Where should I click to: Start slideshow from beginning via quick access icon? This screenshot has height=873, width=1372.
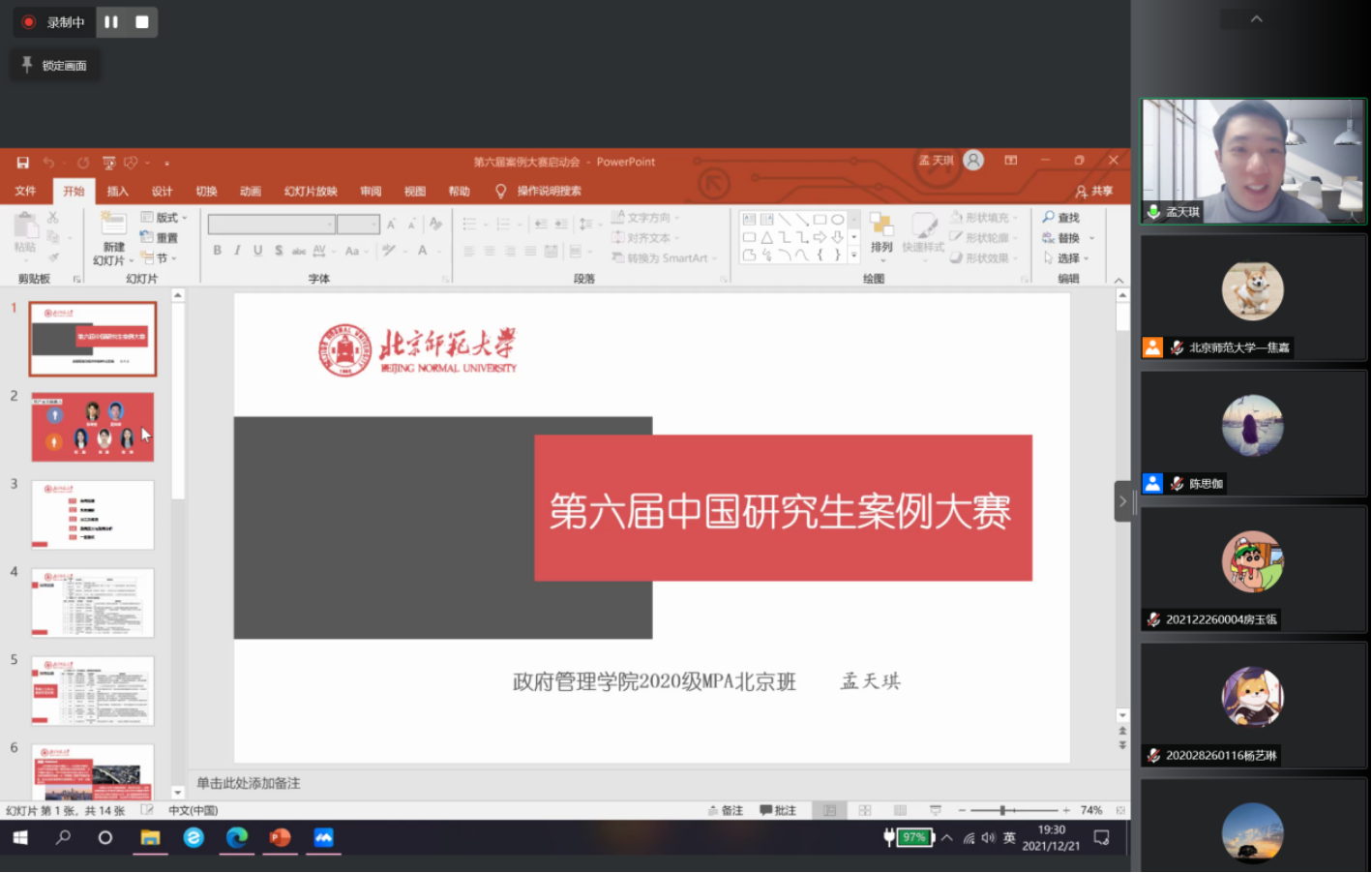click(108, 163)
